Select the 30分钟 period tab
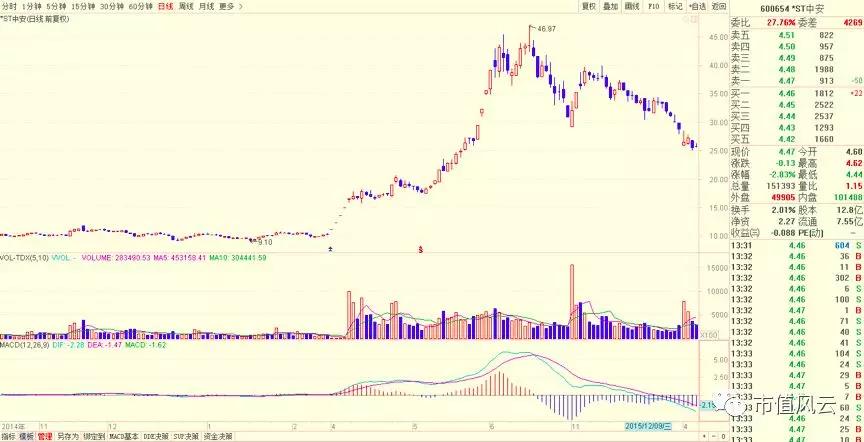Screen dimensions: 864x442 (x=111, y=7)
